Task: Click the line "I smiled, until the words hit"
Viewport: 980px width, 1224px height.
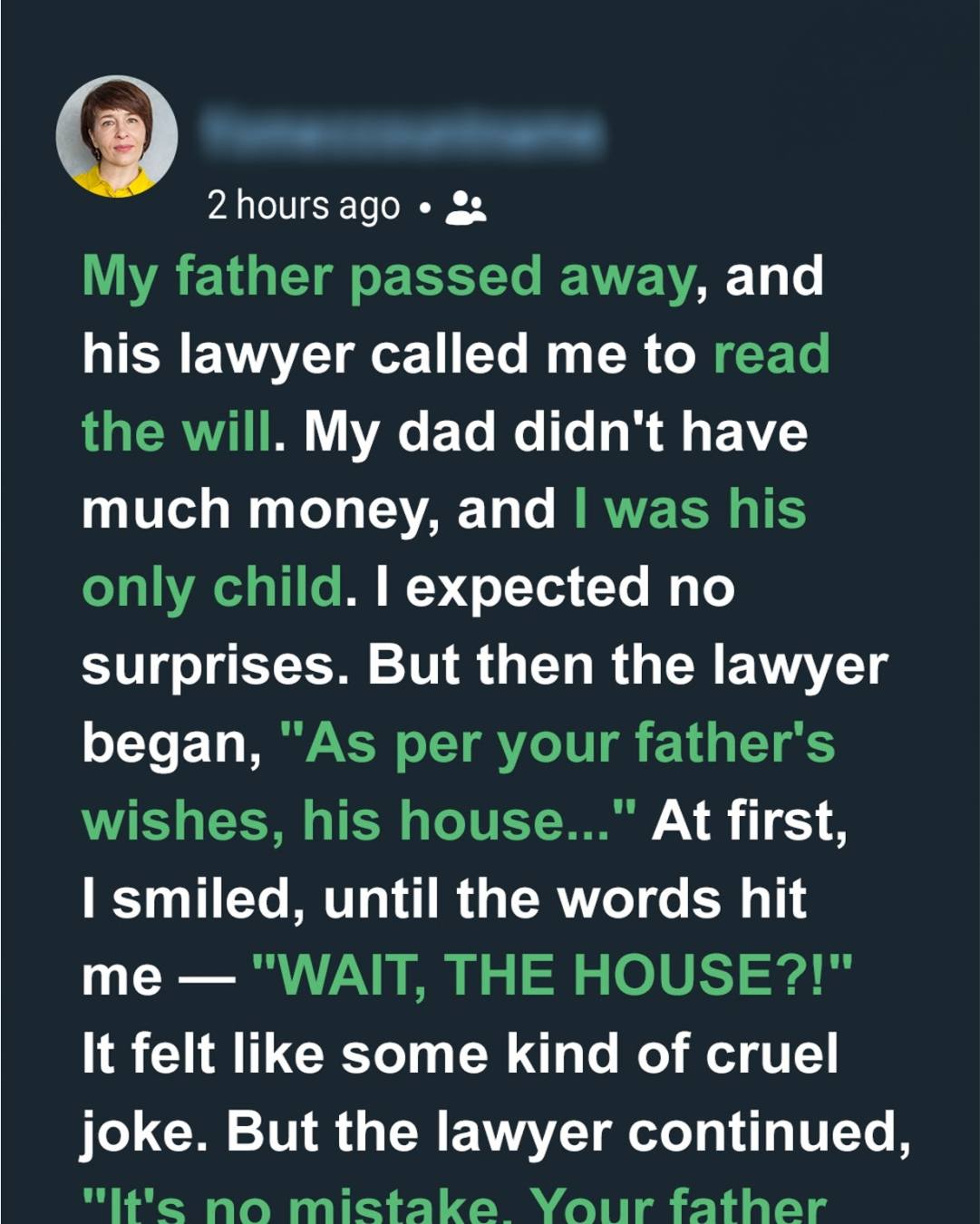Action: (x=444, y=899)
